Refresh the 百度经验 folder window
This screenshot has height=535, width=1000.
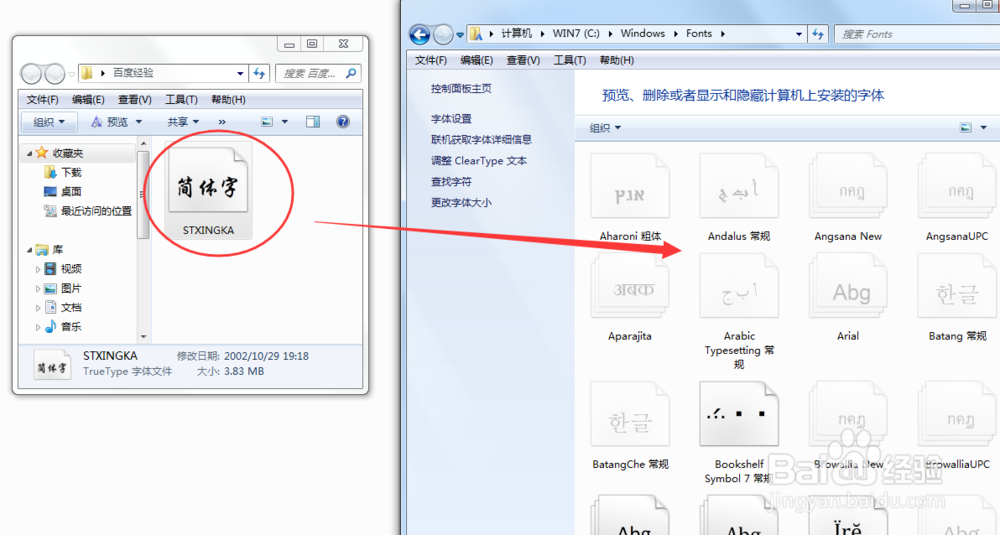260,73
